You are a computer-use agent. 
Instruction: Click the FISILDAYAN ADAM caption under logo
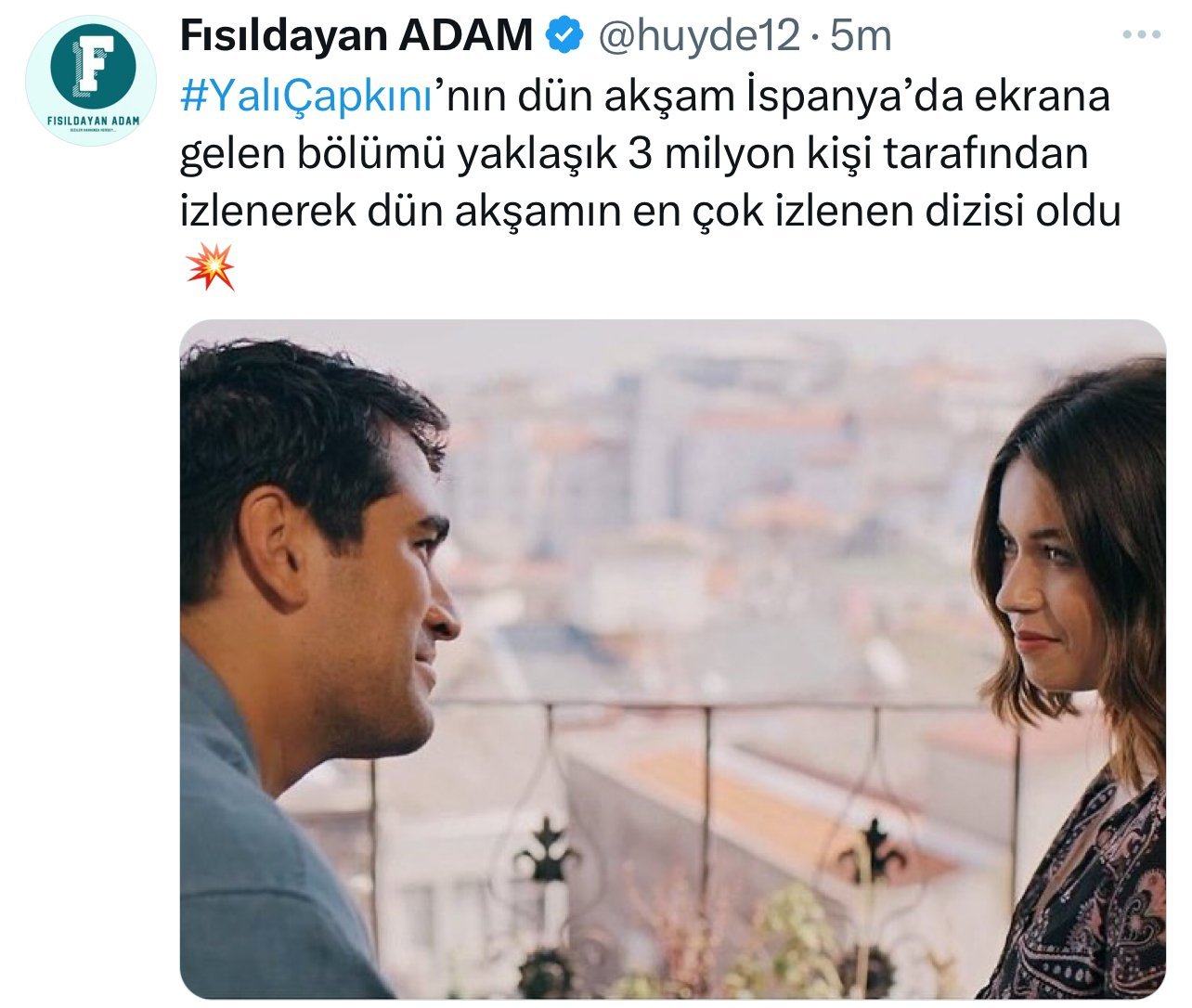[92, 120]
